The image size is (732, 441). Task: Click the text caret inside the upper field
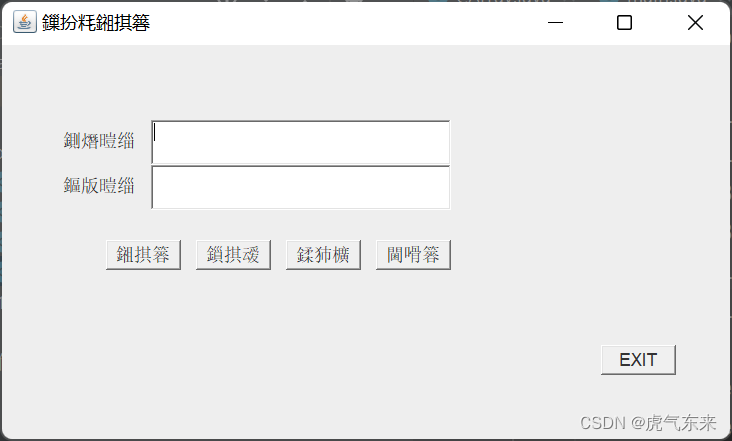155,132
